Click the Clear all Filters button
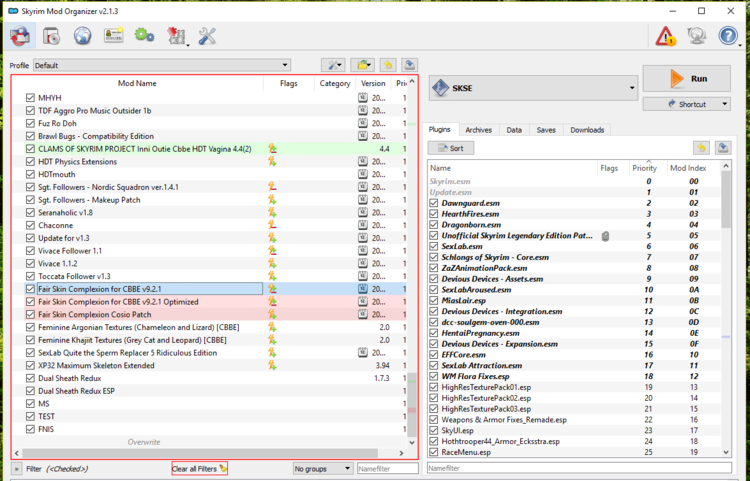Image resolution: width=750 pixels, height=481 pixels. tap(199, 469)
